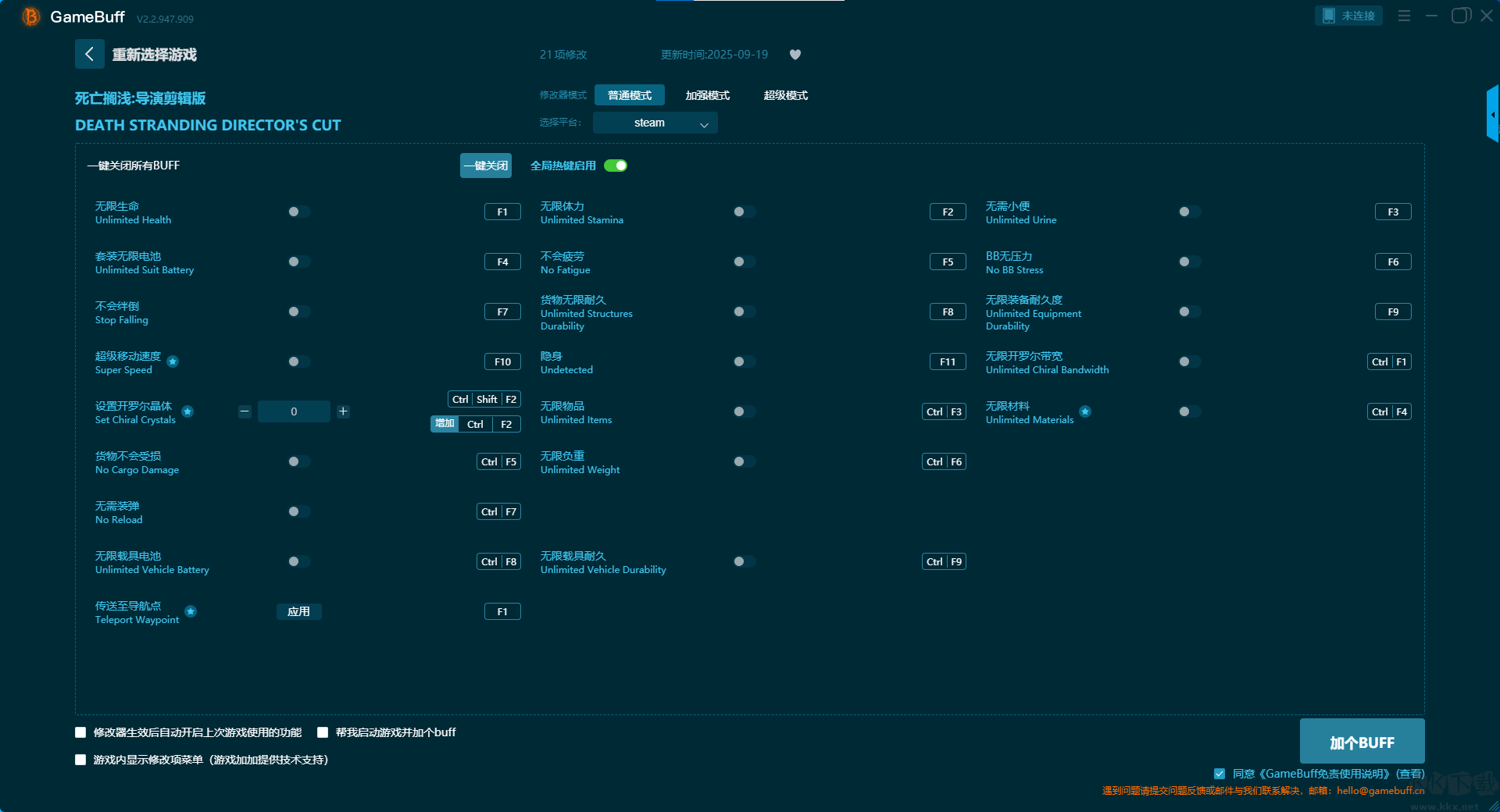Uncheck the GameBuff disclaimer agreement checkbox
The width and height of the screenshot is (1500, 812).
click(x=1220, y=774)
